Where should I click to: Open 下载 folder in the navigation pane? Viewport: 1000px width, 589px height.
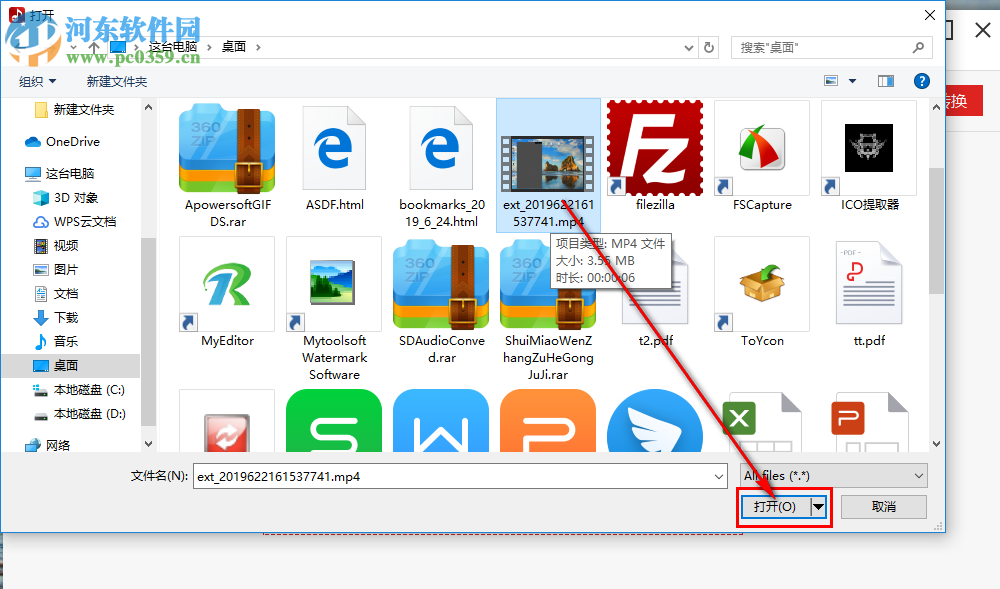click(65, 317)
